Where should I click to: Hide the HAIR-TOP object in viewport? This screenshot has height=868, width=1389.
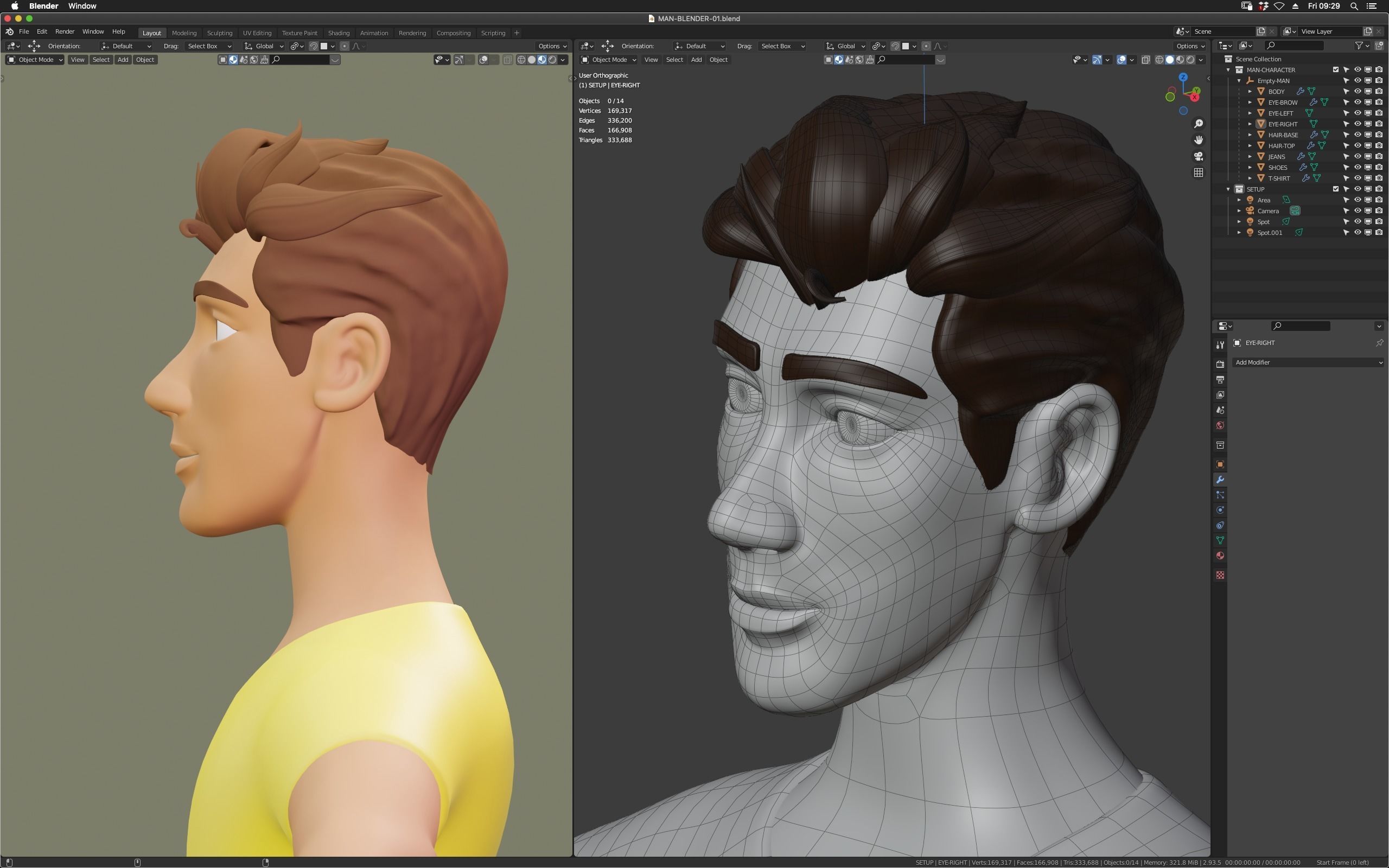point(1358,146)
